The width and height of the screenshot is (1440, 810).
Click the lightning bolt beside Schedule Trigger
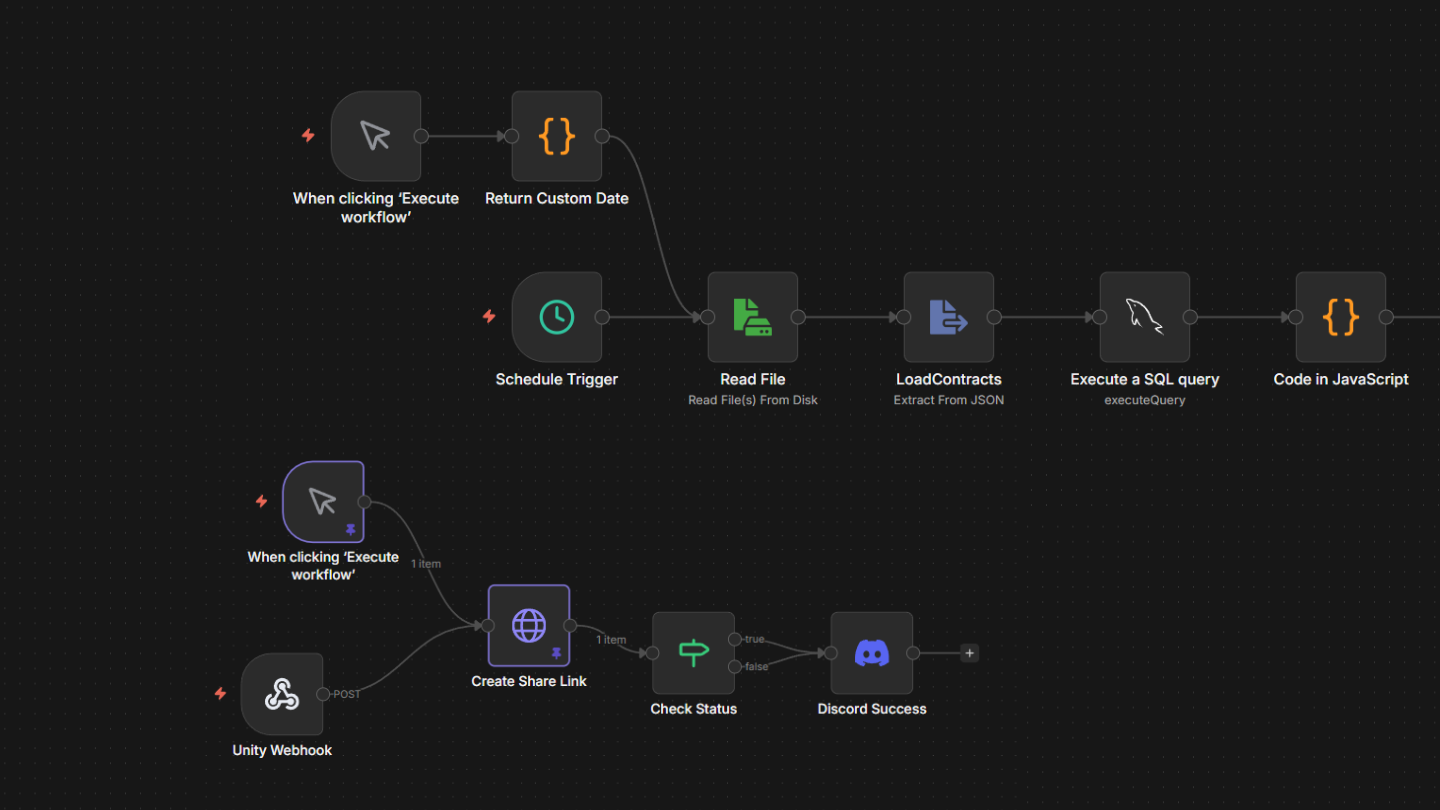coord(489,316)
